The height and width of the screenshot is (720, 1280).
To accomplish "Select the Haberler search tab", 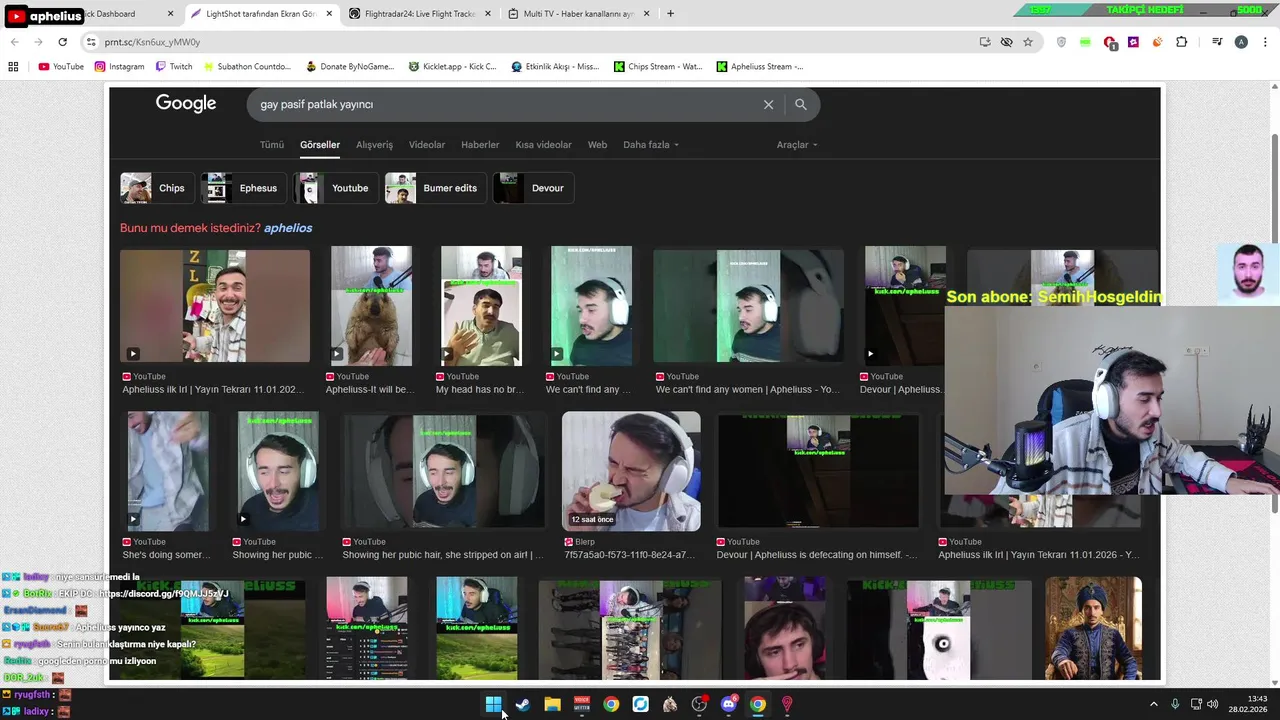I will [x=480, y=145].
